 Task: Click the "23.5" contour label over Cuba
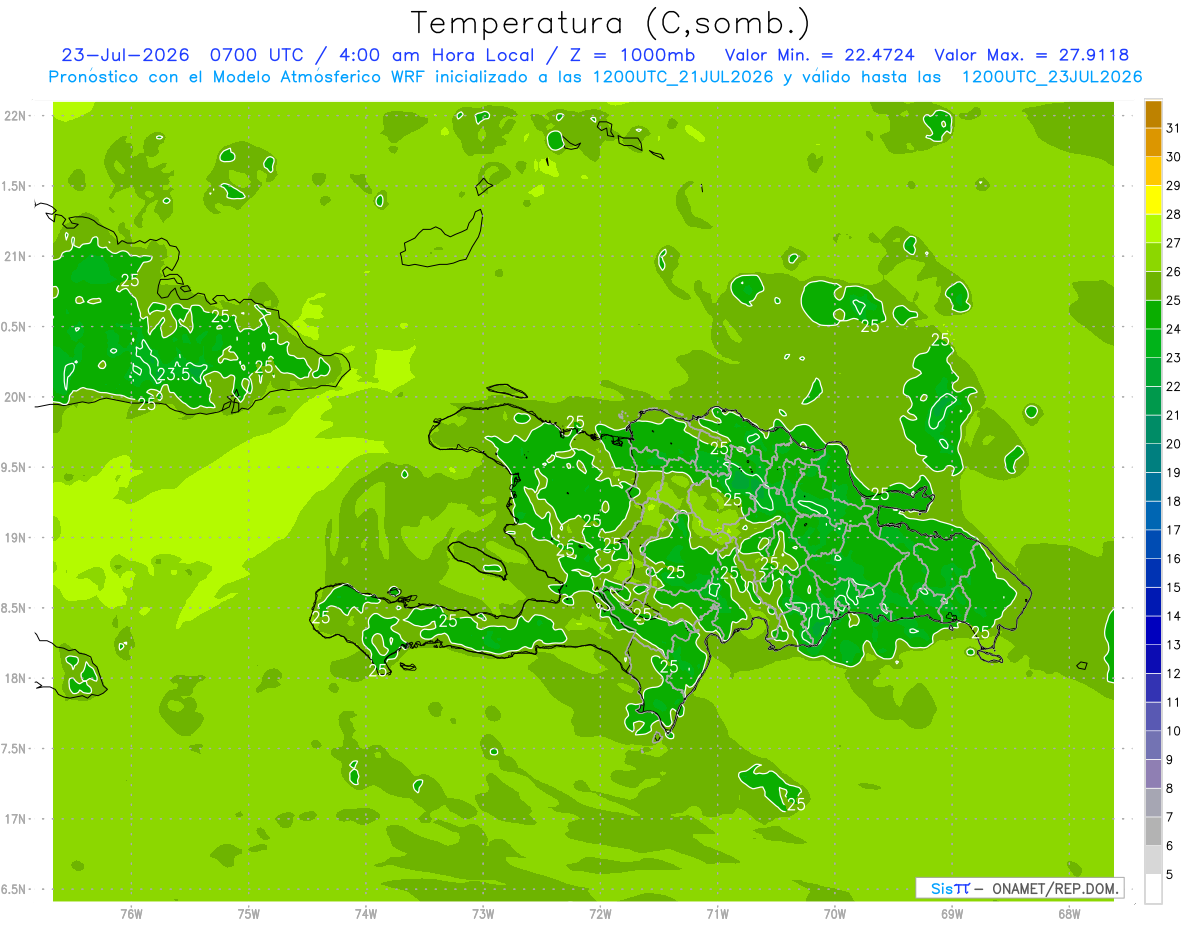click(173, 374)
